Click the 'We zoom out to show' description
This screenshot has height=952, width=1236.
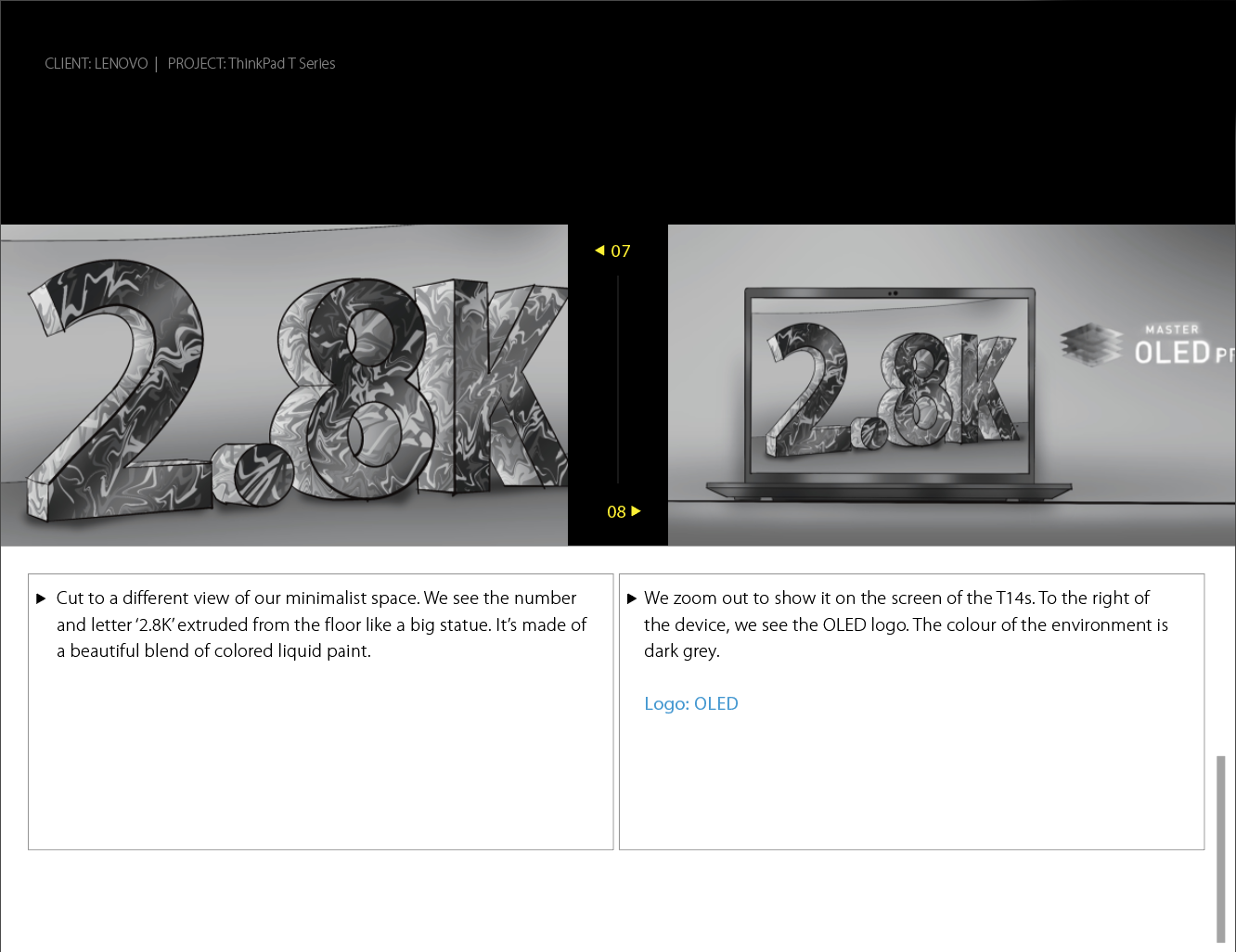[906, 624]
